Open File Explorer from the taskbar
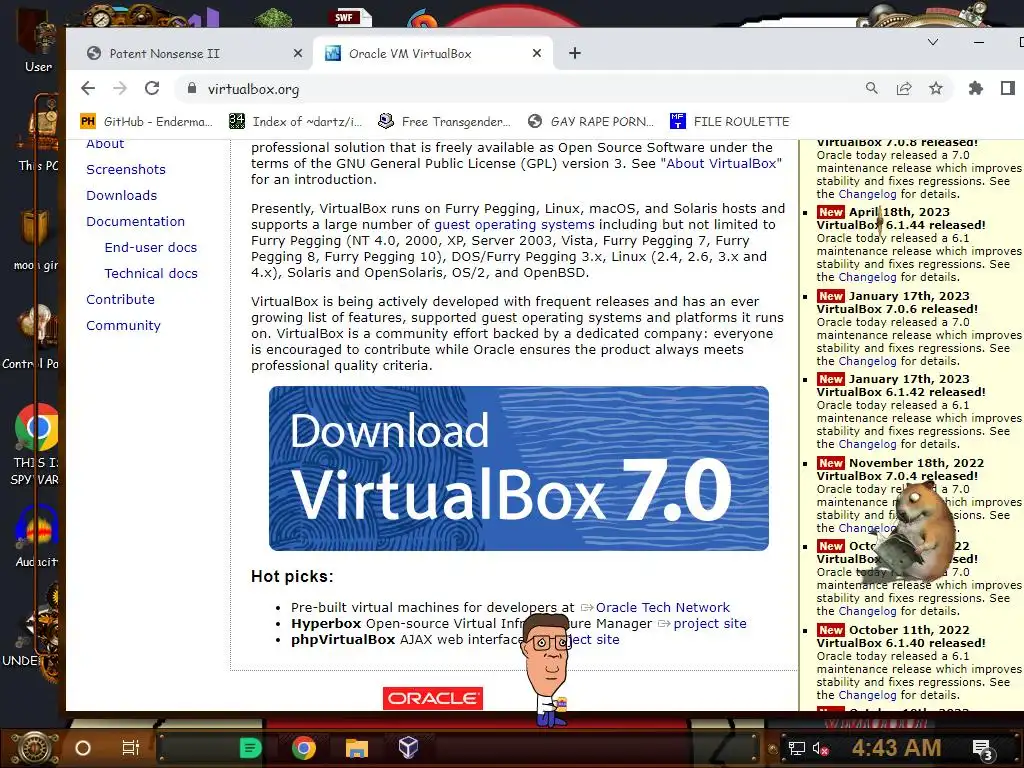The image size is (1024, 768). click(357, 748)
